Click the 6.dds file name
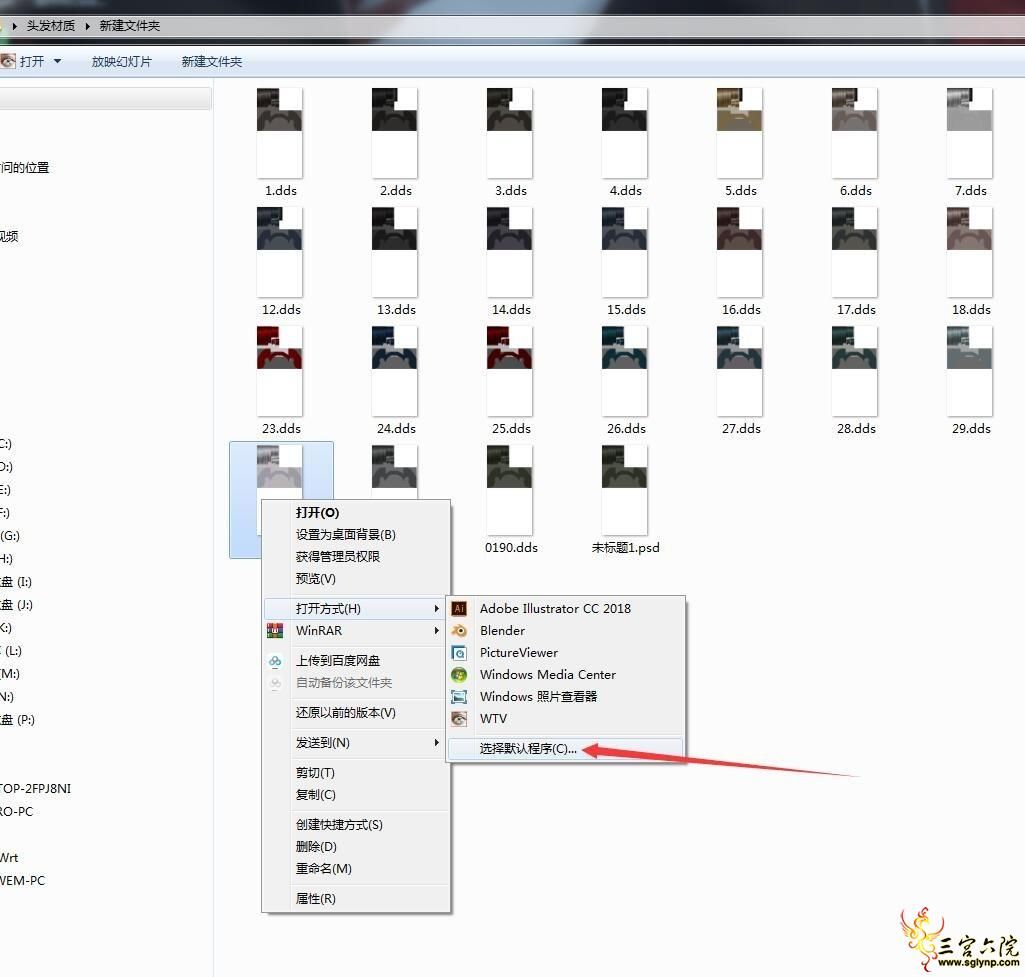The height and width of the screenshot is (977, 1025). tap(856, 191)
